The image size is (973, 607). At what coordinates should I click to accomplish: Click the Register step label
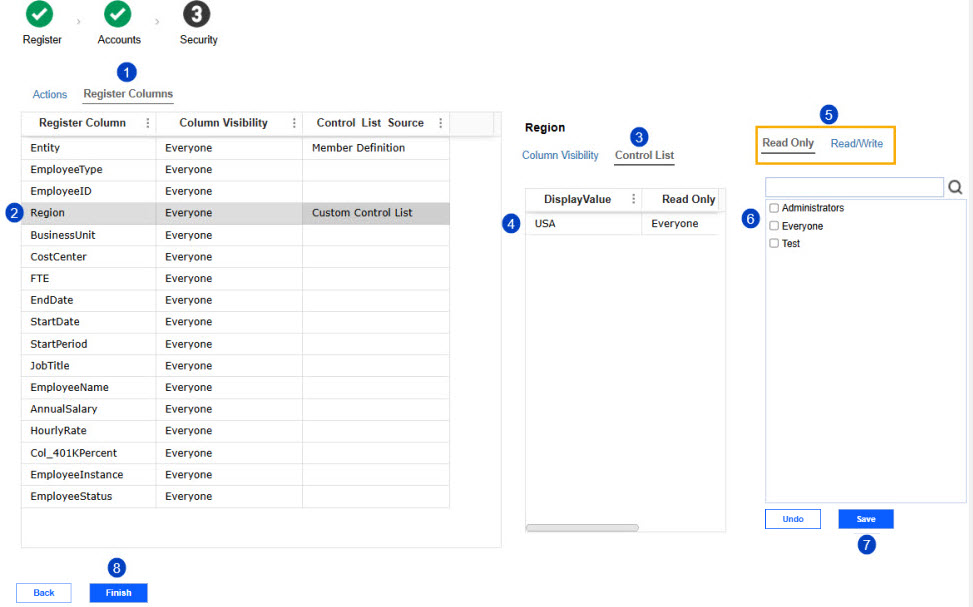click(42, 40)
